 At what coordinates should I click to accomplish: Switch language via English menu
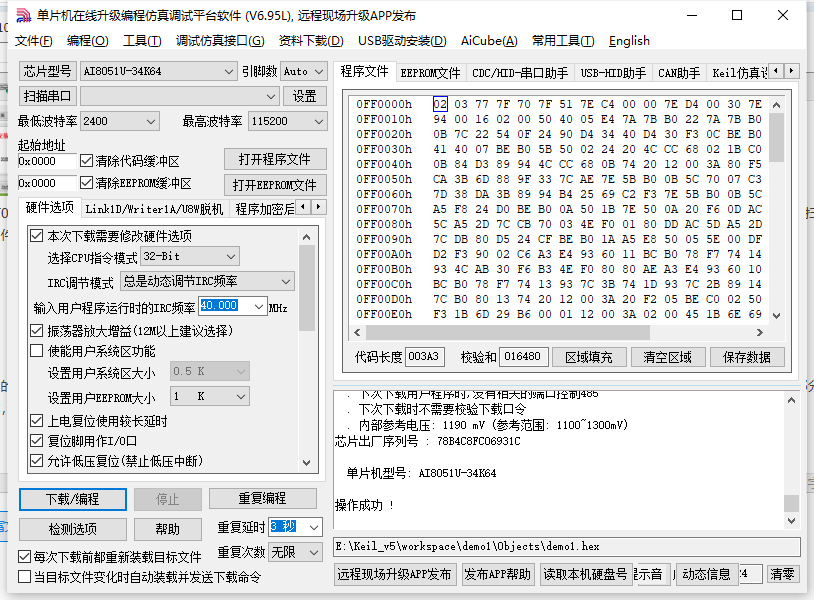coord(629,41)
